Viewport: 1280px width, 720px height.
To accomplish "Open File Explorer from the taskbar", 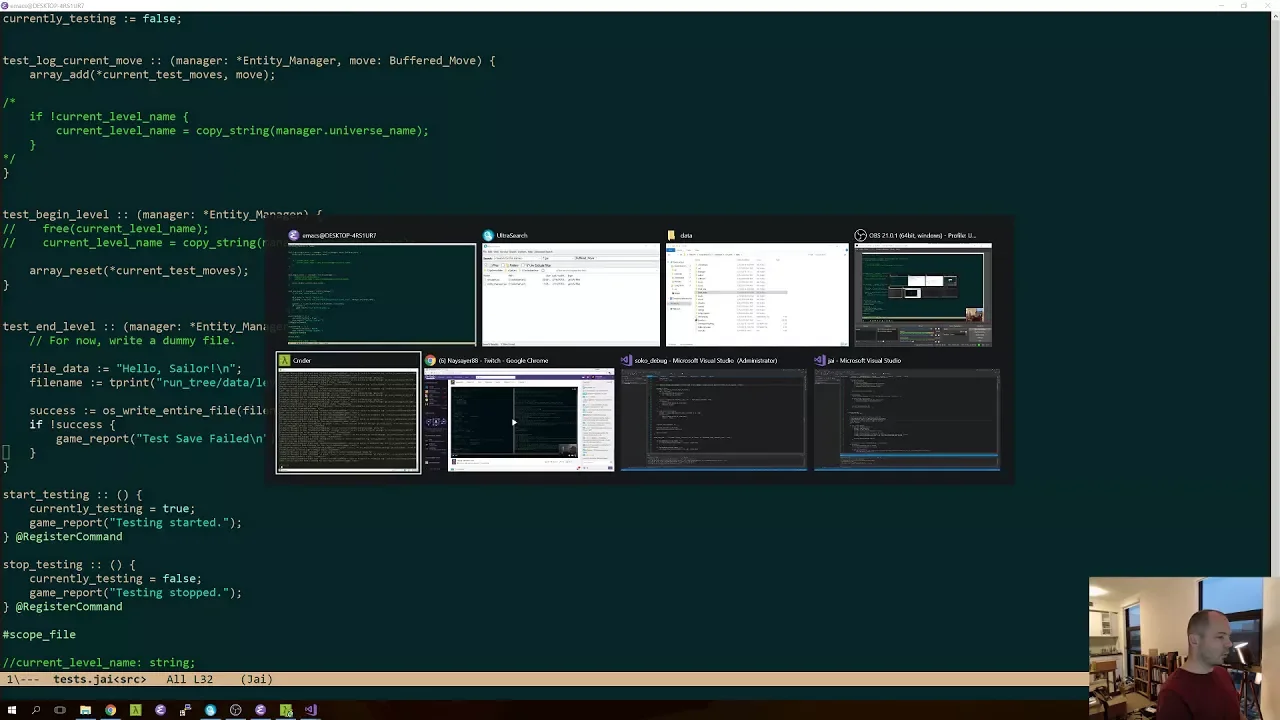I will tap(85, 710).
